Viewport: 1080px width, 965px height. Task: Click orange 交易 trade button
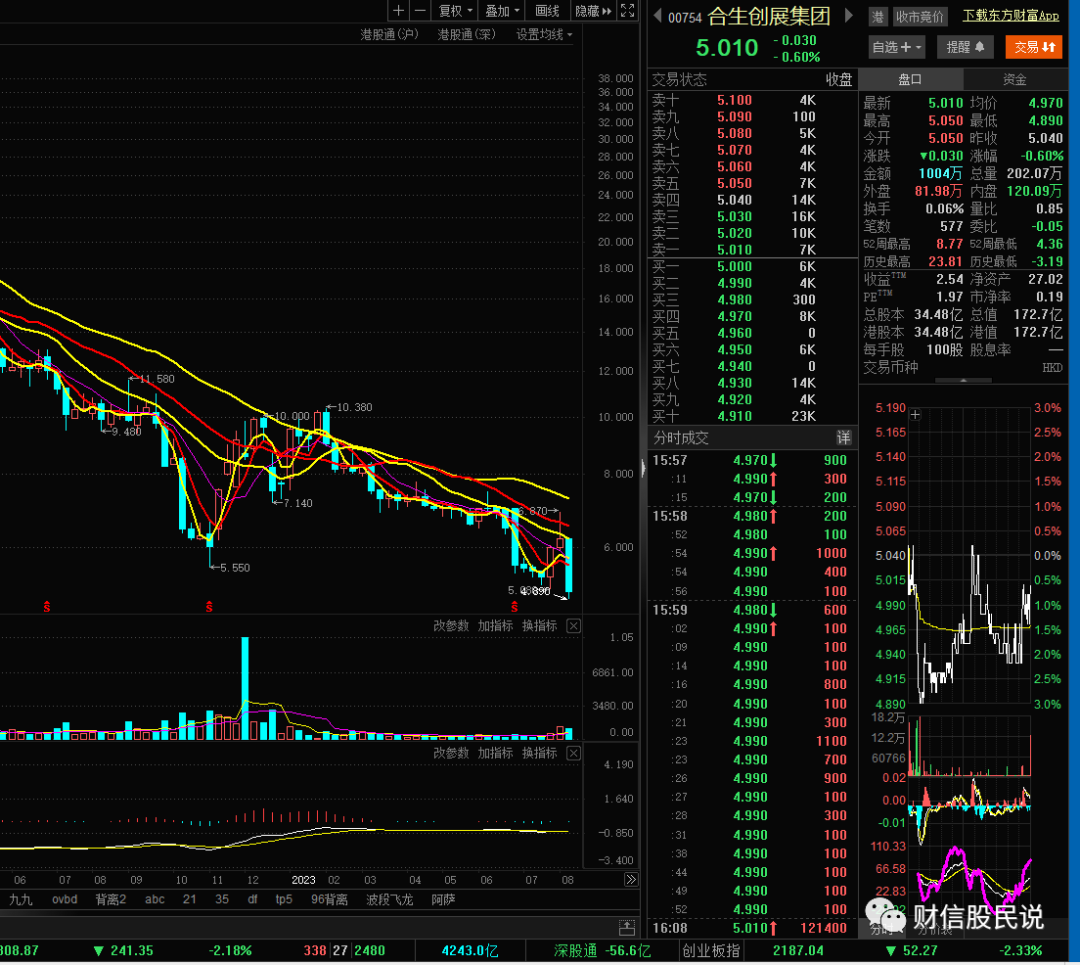tap(1034, 47)
